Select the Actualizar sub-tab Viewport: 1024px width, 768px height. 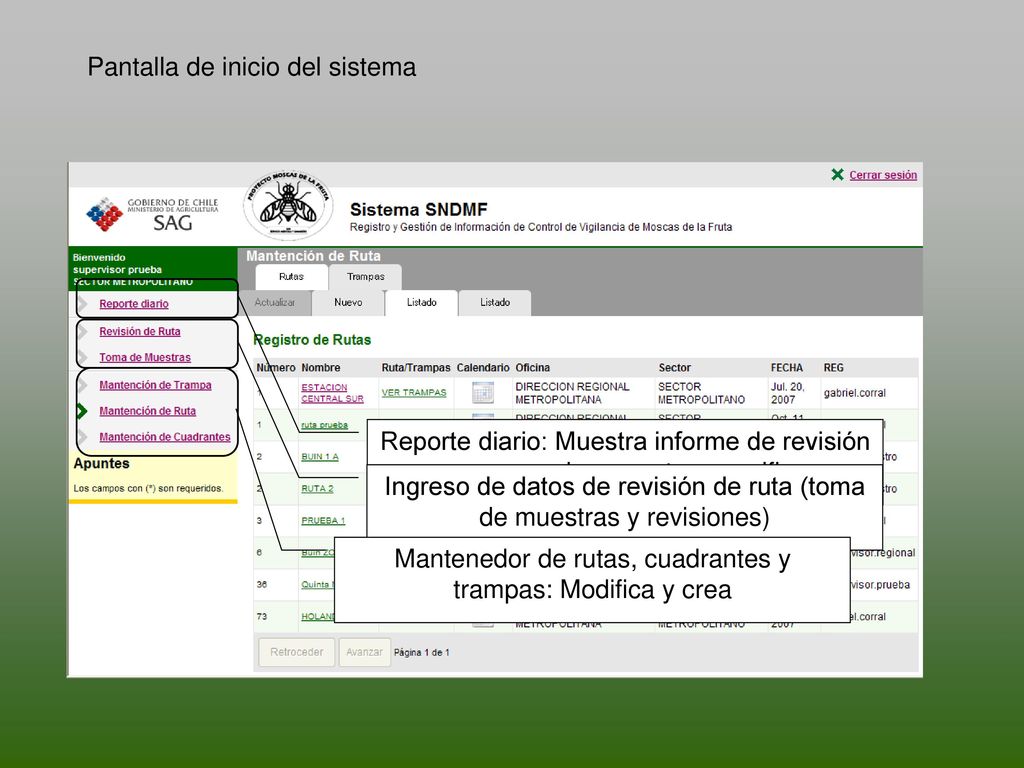tap(275, 302)
